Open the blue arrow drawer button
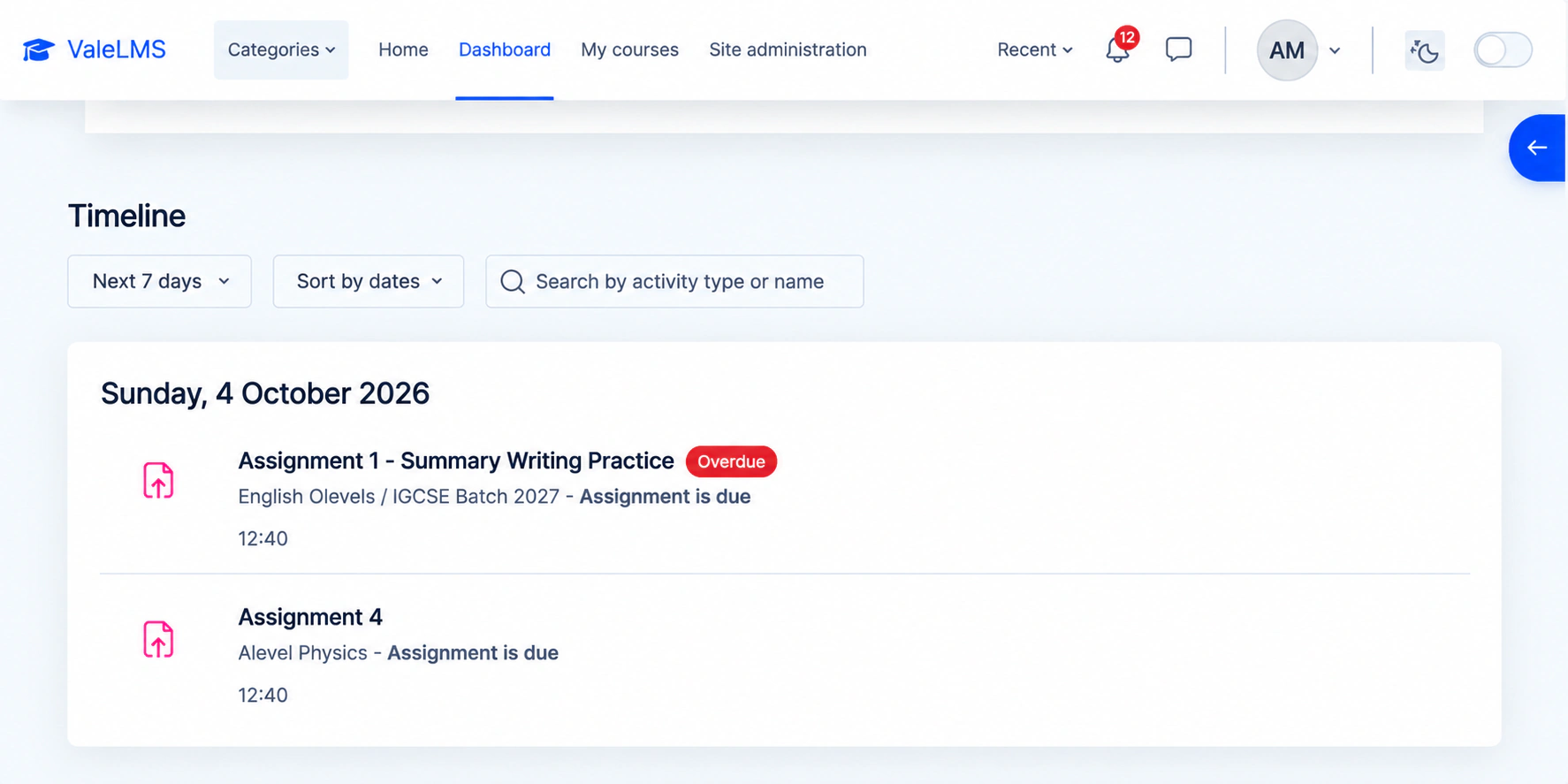Image resolution: width=1568 pixels, height=784 pixels. [1538, 148]
